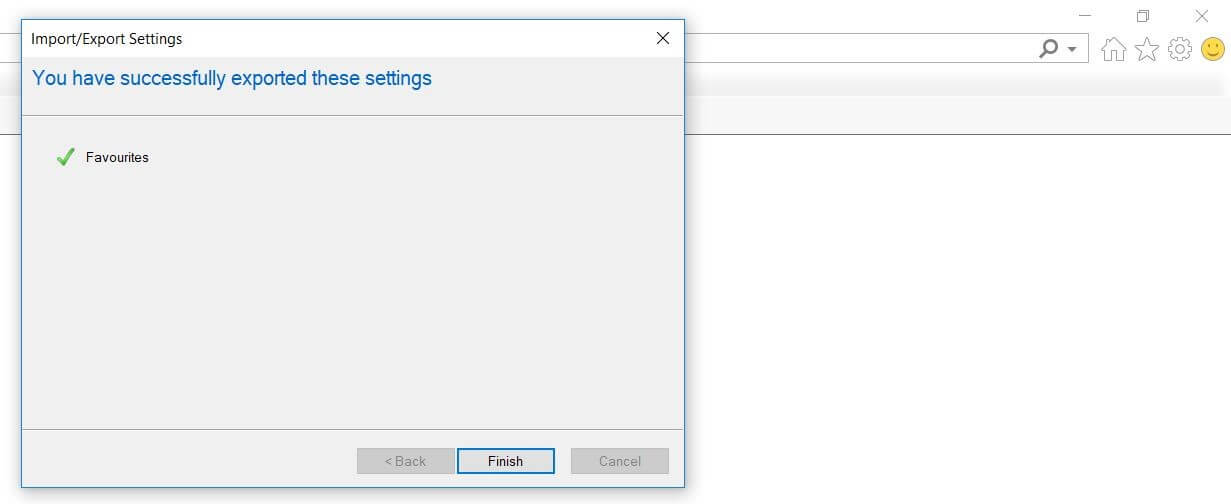Minimize the Internet Explorer window

[x=1086, y=16]
